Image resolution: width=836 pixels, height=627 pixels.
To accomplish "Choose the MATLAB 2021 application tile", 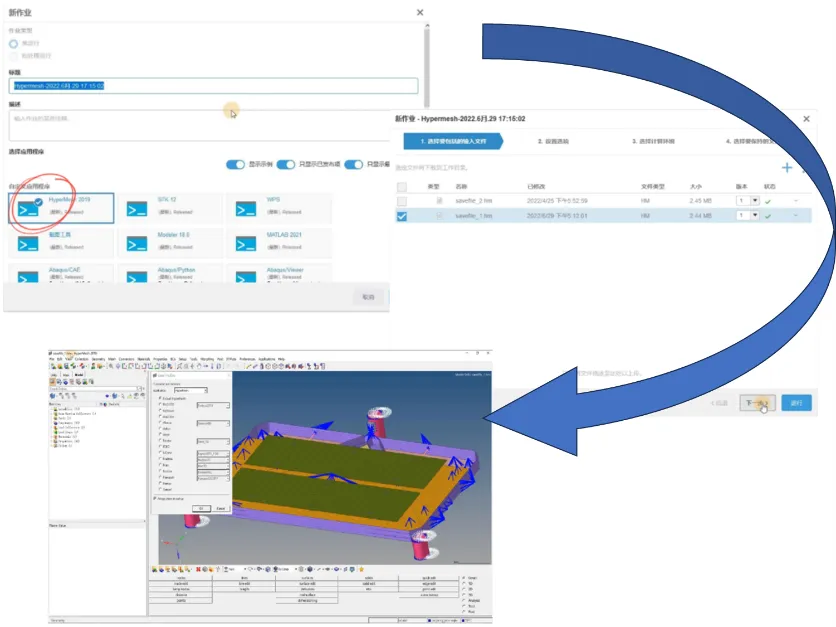I will pos(281,241).
